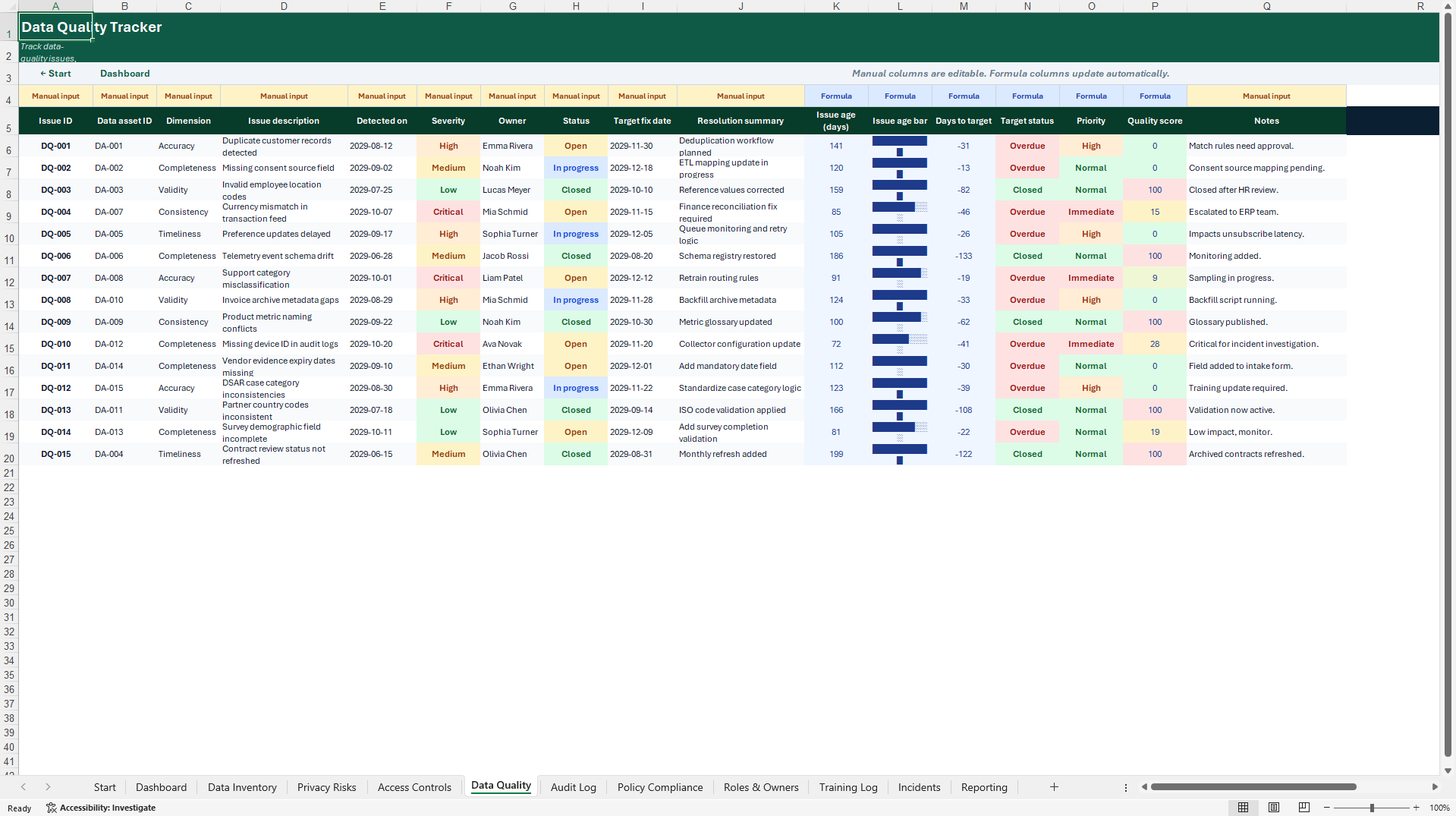Select the 'Formula' label above Priority
The image size is (1456, 816).
tap(1091, 96)
